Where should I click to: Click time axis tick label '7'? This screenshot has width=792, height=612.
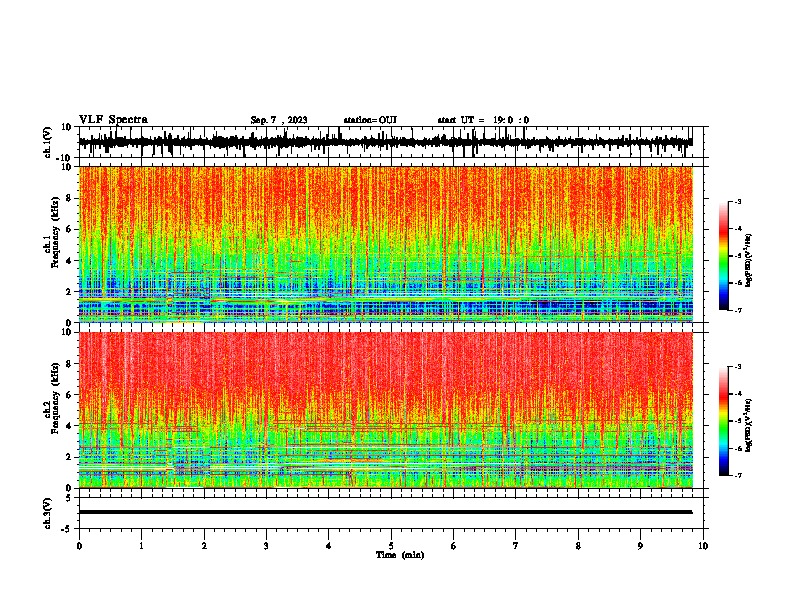516,546
